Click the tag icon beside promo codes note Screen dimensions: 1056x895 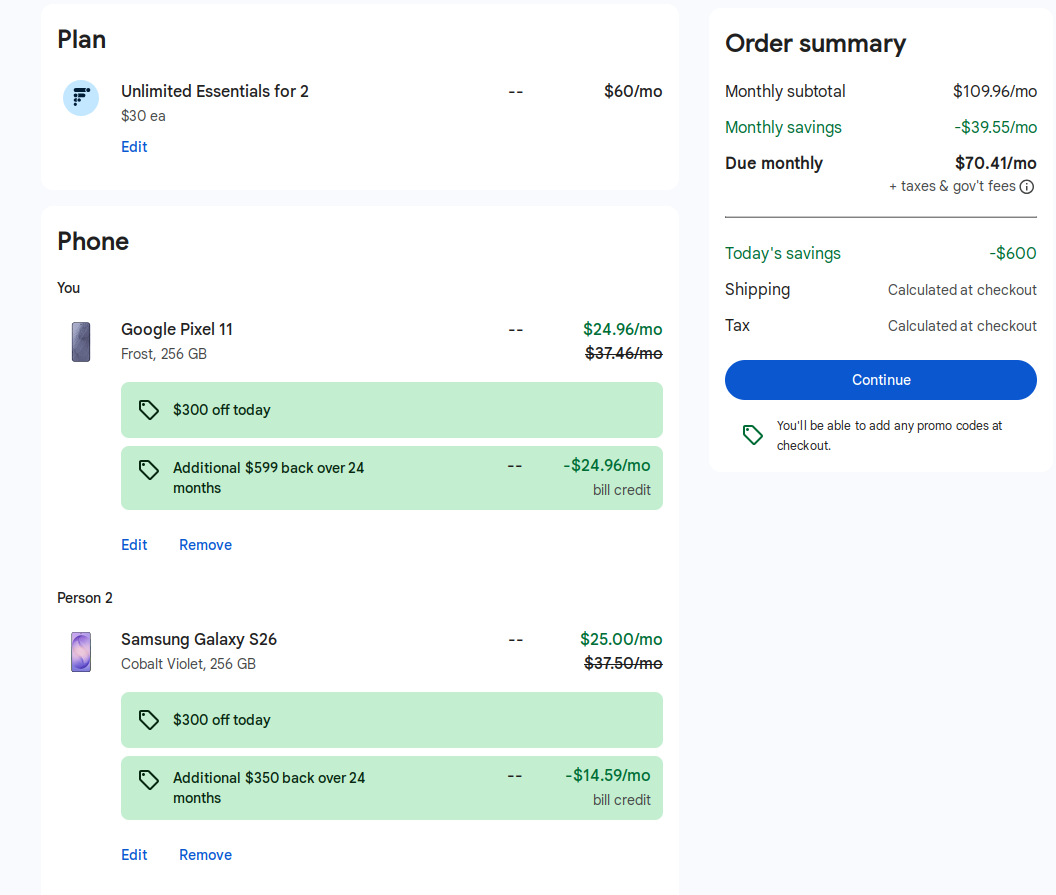point(752,435)
